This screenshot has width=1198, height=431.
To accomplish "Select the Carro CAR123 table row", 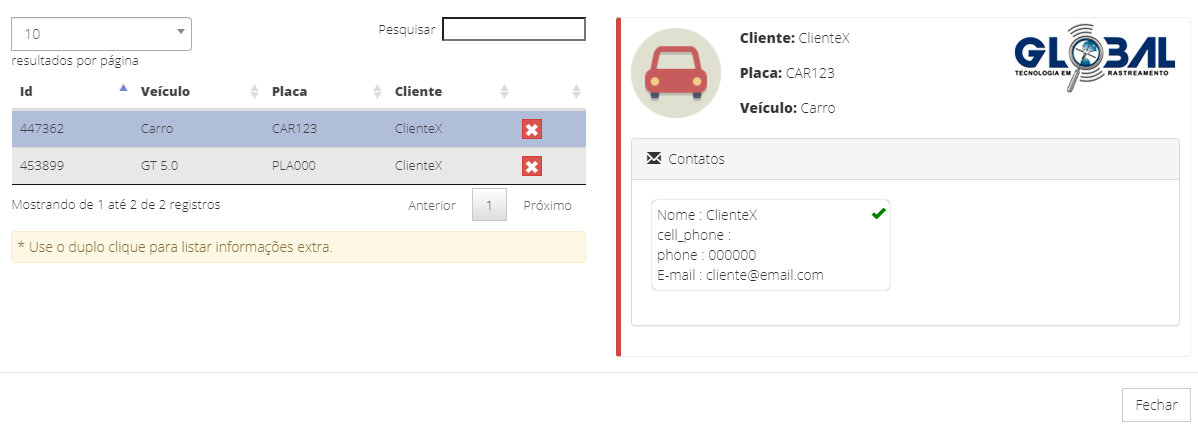I will (260, 129).
